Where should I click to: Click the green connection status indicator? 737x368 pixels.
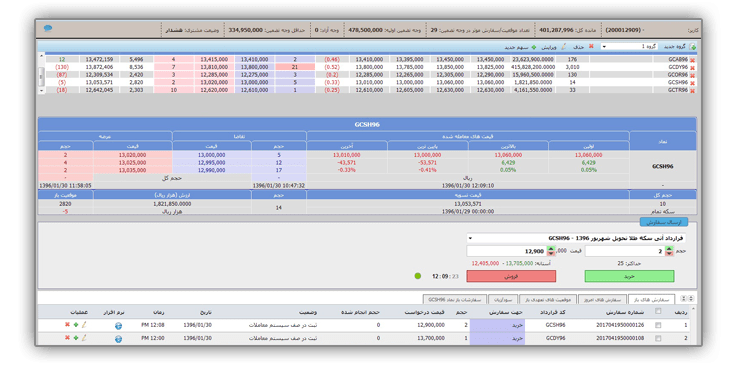(418, 276)
